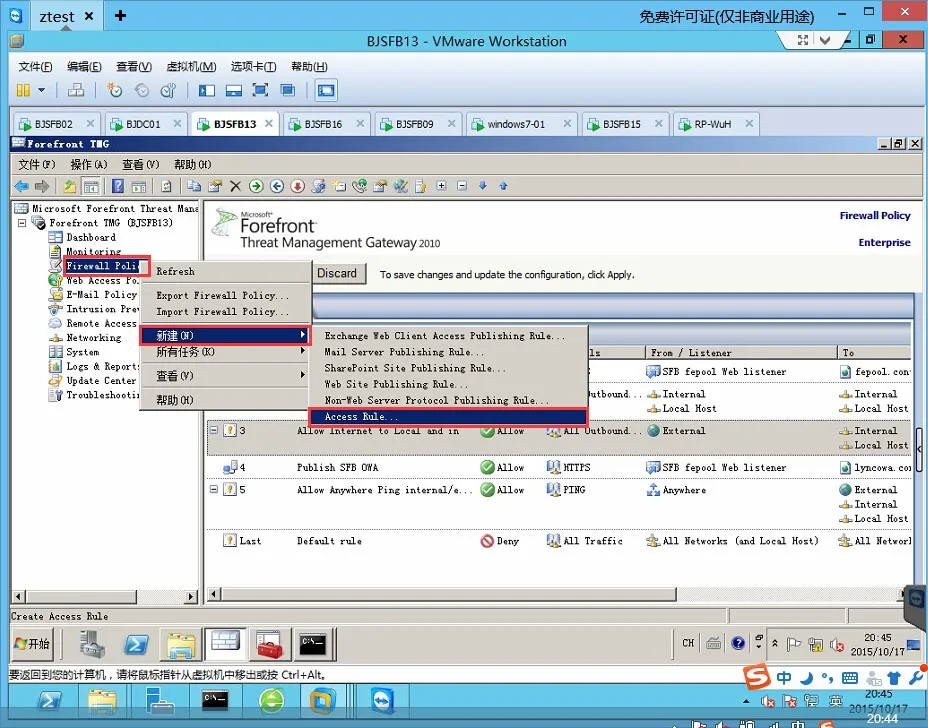
Task: Open the command prompt in guest taskbar
Action: (x=312, y=644)
